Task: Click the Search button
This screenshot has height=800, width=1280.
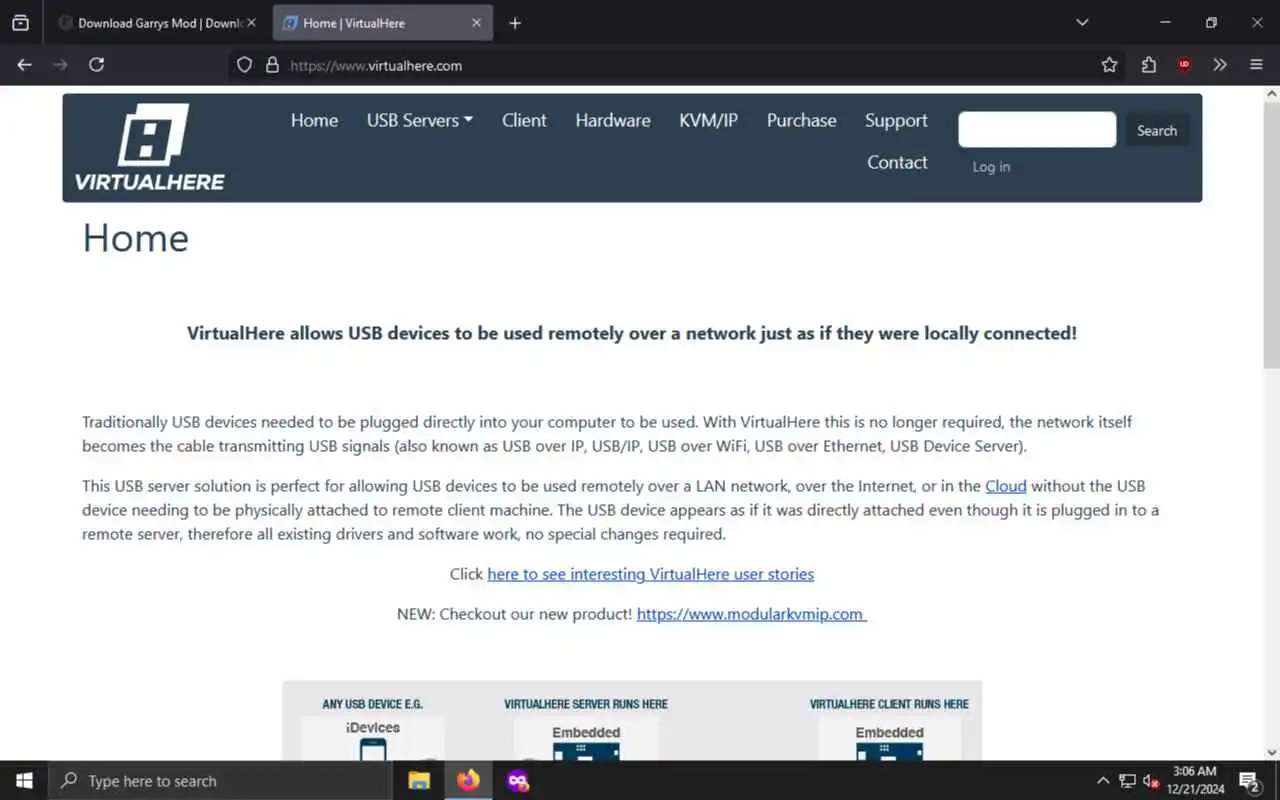Action: click(1157, 130)
